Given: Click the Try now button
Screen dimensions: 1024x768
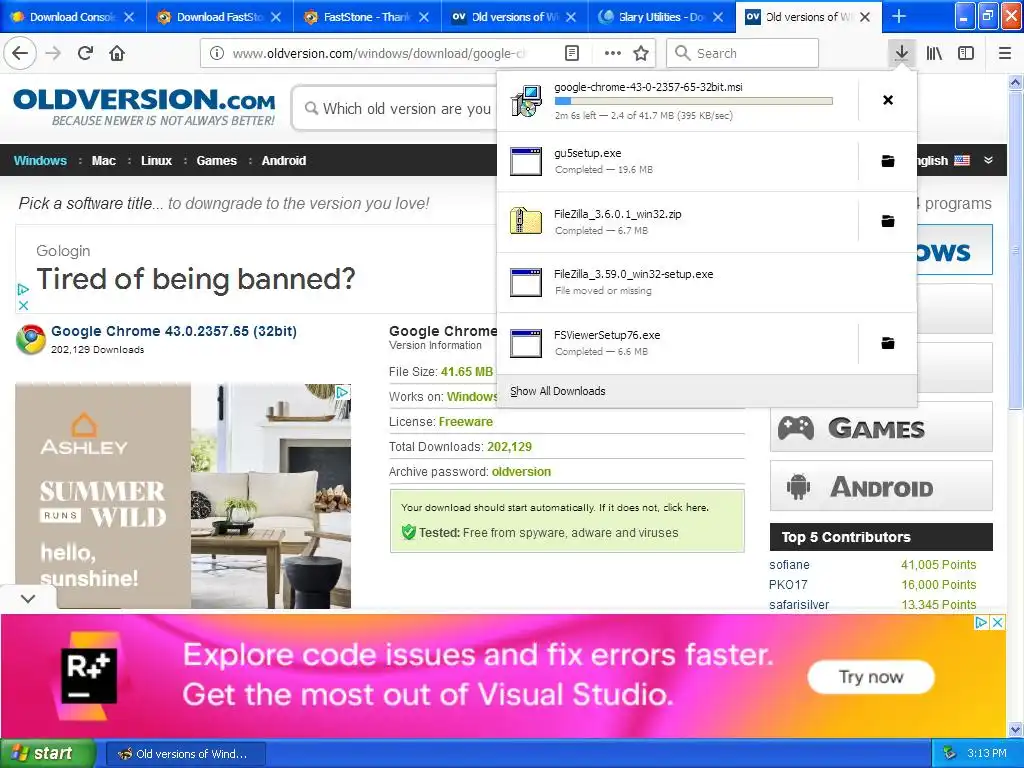Looking at the screenshot, I should [871, 677].
